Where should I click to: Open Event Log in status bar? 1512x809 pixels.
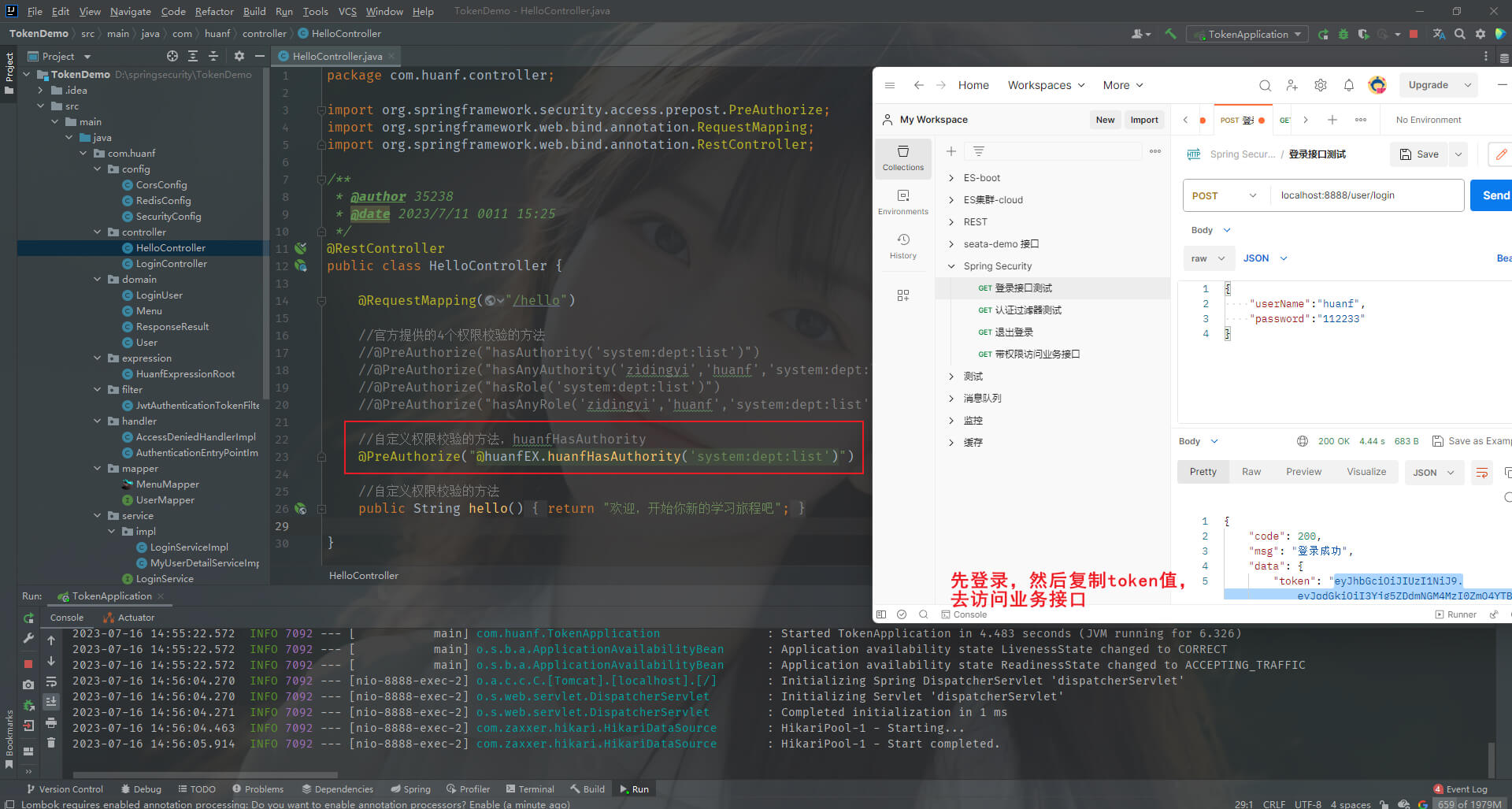coord(1460,789)
